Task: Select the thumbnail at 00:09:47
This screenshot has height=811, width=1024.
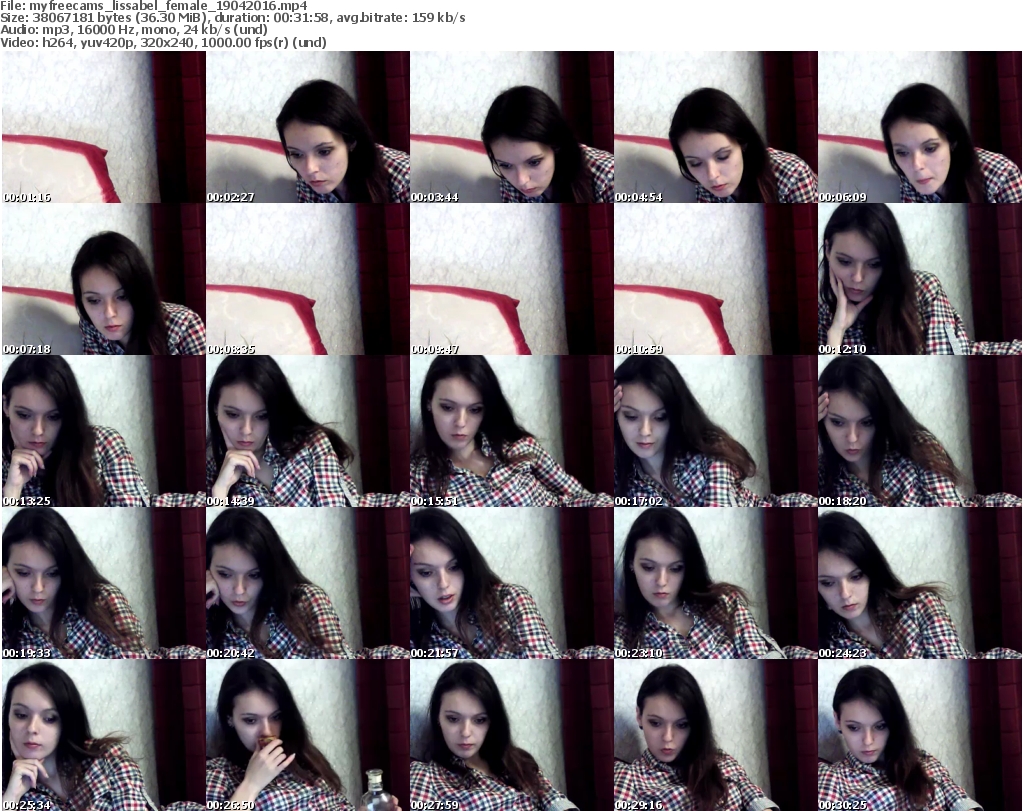Action: (x=511, y=279)
